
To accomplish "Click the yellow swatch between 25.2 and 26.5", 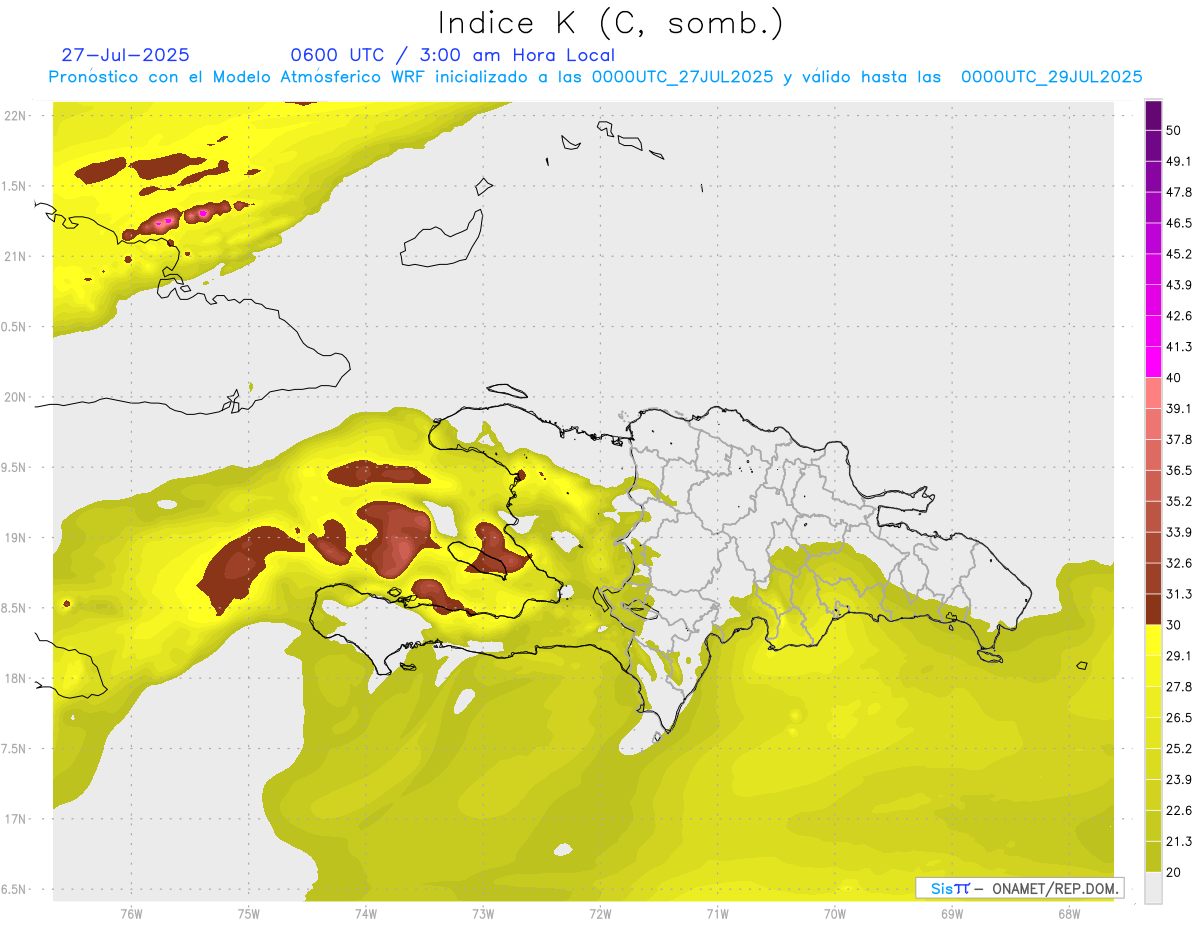I will coord(1154,733).
